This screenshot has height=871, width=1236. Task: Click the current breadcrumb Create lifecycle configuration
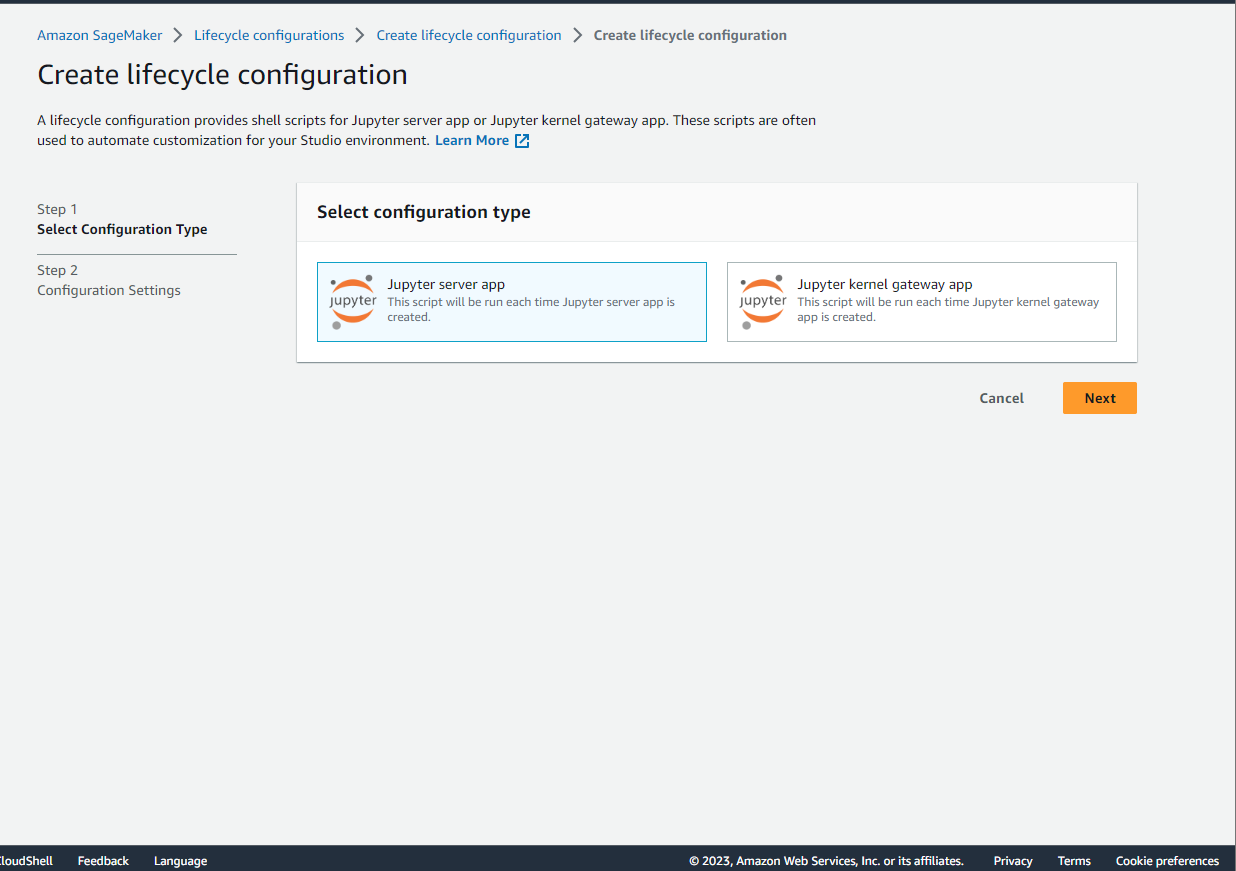click(690, 35)
